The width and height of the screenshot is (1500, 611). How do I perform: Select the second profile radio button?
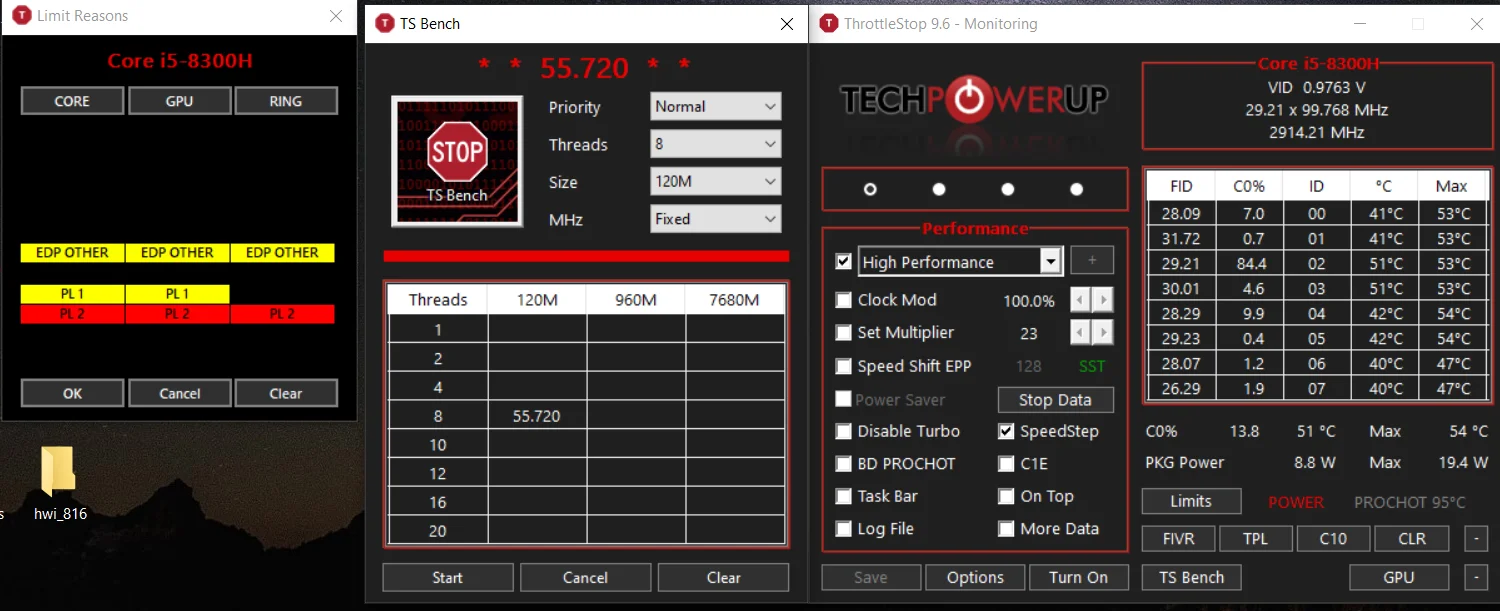[x=938, y=189]
